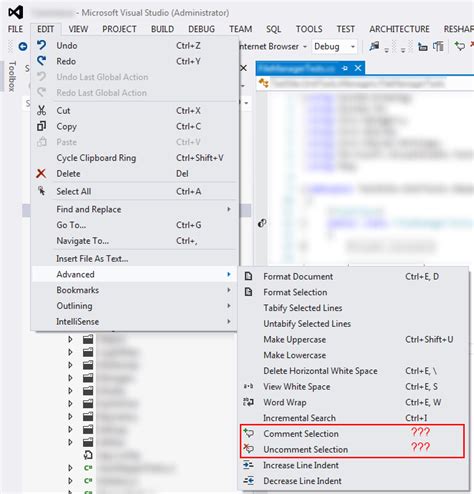Choose Insert File As Text...
The width and height of the screenshot is (474, 494).
(134, 258)
